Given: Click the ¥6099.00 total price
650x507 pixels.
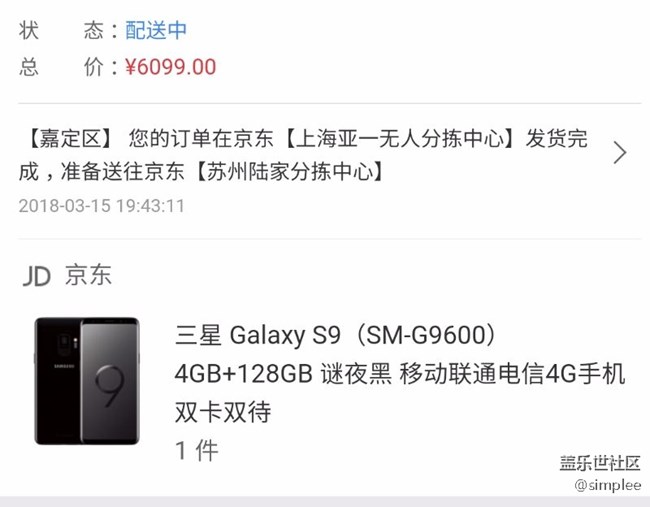Looking at the screenshot, I should point(171,67).
